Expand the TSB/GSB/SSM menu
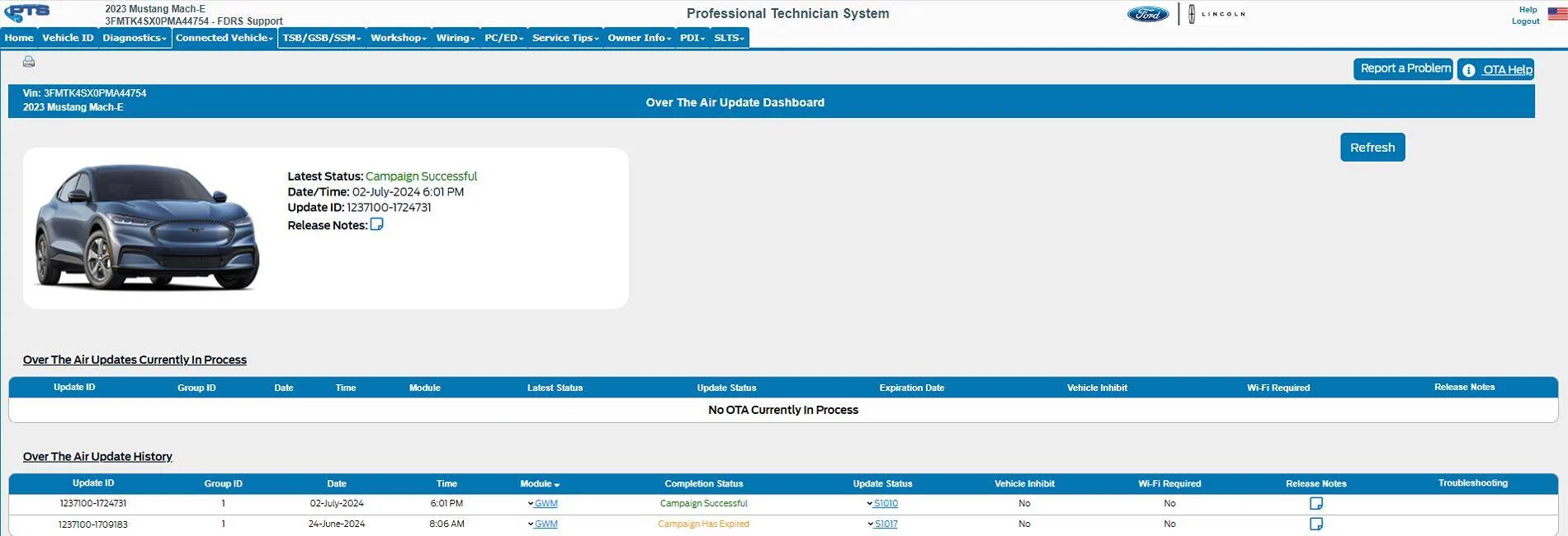Viewport: 1568px width, 536px height. [322, 38]
